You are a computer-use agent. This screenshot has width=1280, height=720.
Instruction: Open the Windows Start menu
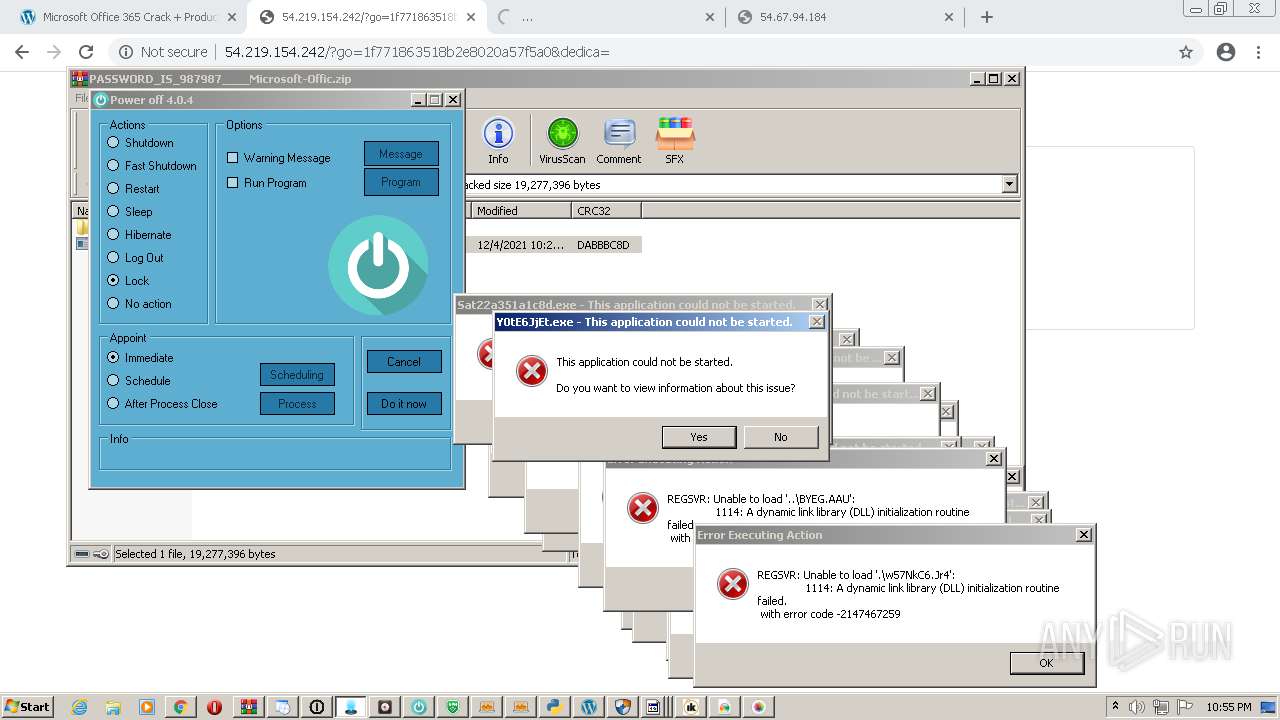click(x=27, y=707)
